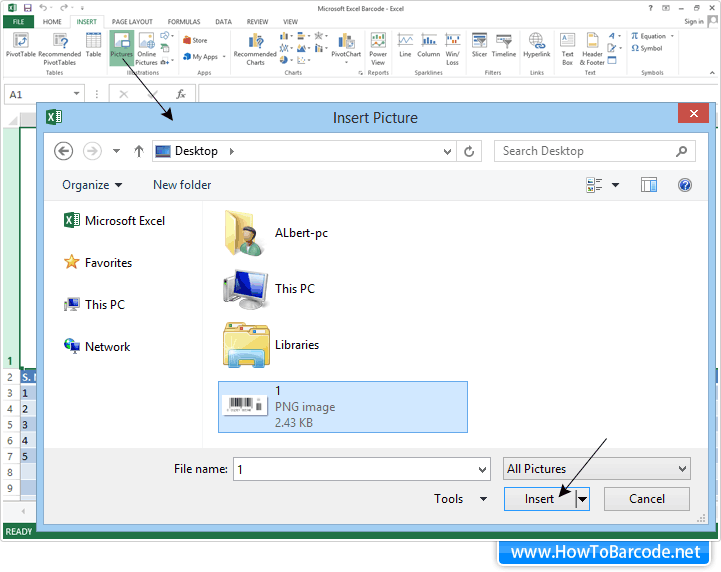The height and width of the screenshot is (572, 721).
Task: Add a Timeline filter
Action: tap(504, 45)
